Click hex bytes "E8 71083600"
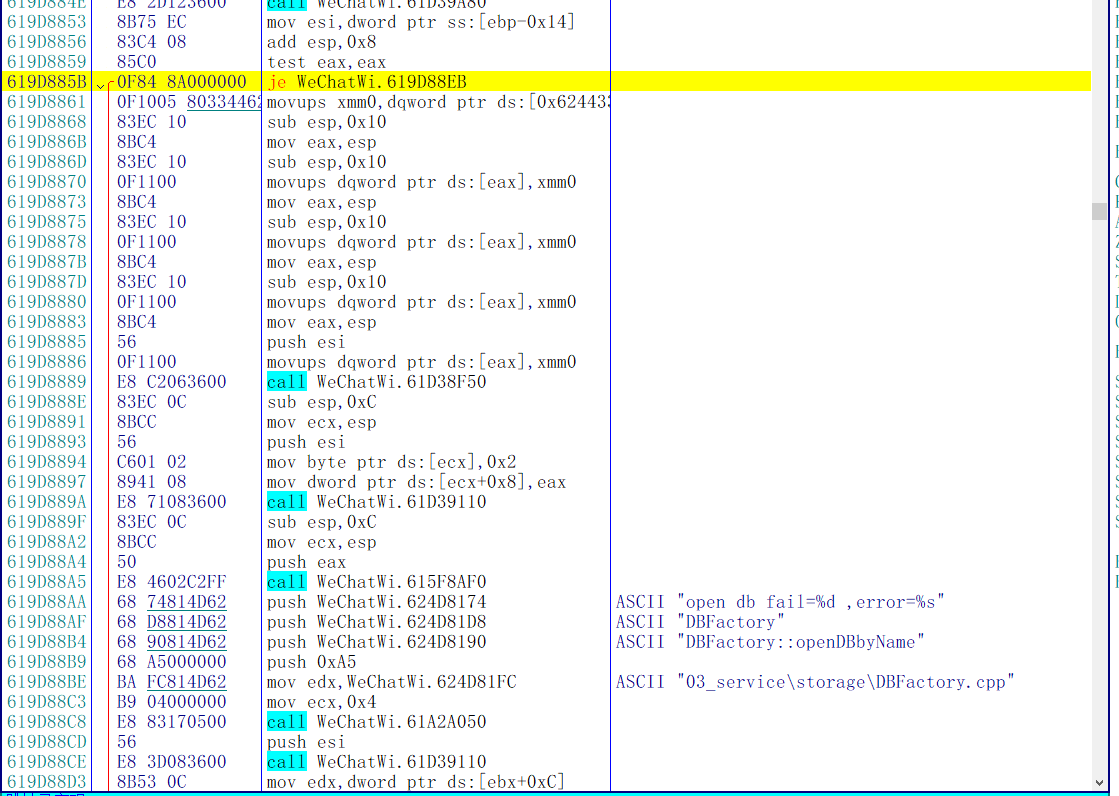The height and width of the screenshot is (796, 1119). point(171,502)
